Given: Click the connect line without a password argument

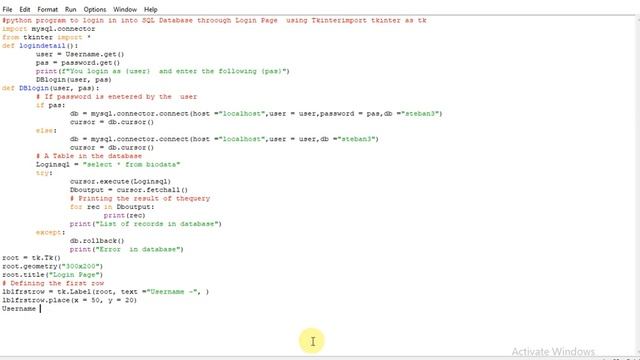Looking at the screenshot, I should 224,139.
